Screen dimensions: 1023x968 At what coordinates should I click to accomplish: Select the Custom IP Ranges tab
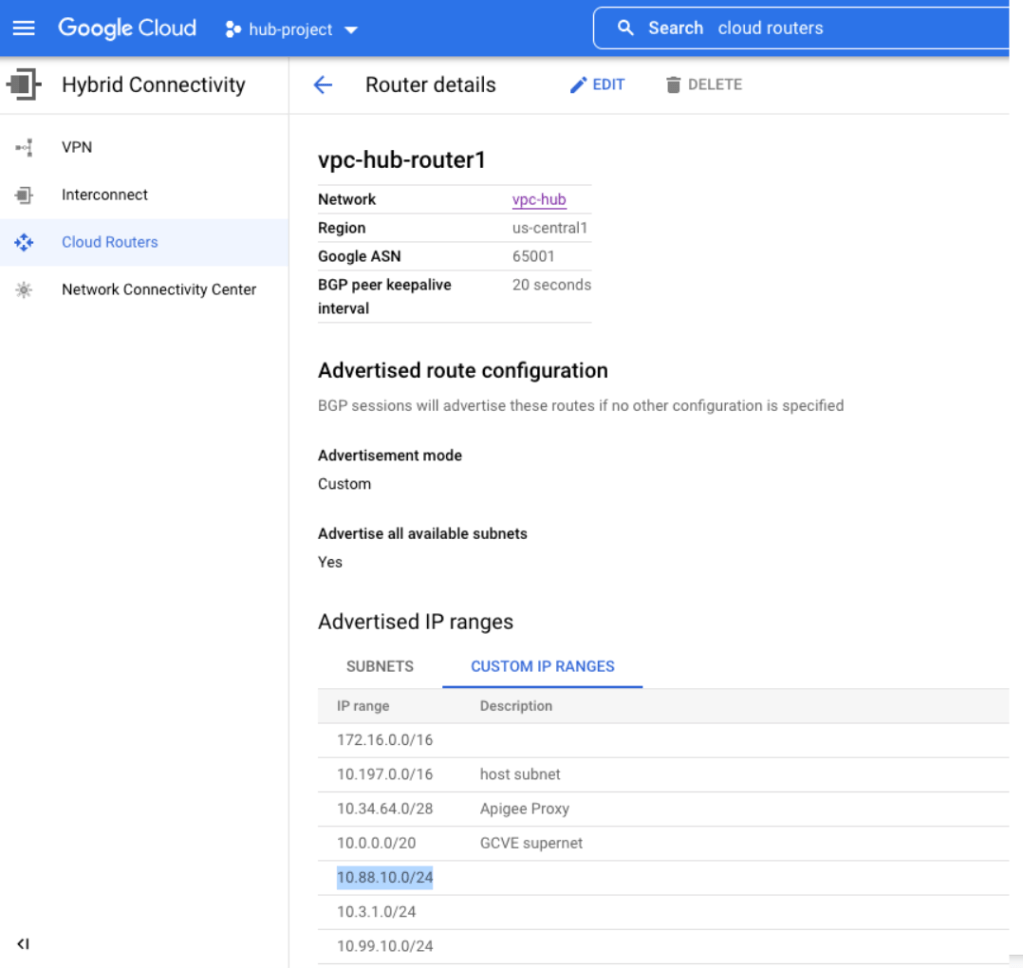(x=542, y=666)
